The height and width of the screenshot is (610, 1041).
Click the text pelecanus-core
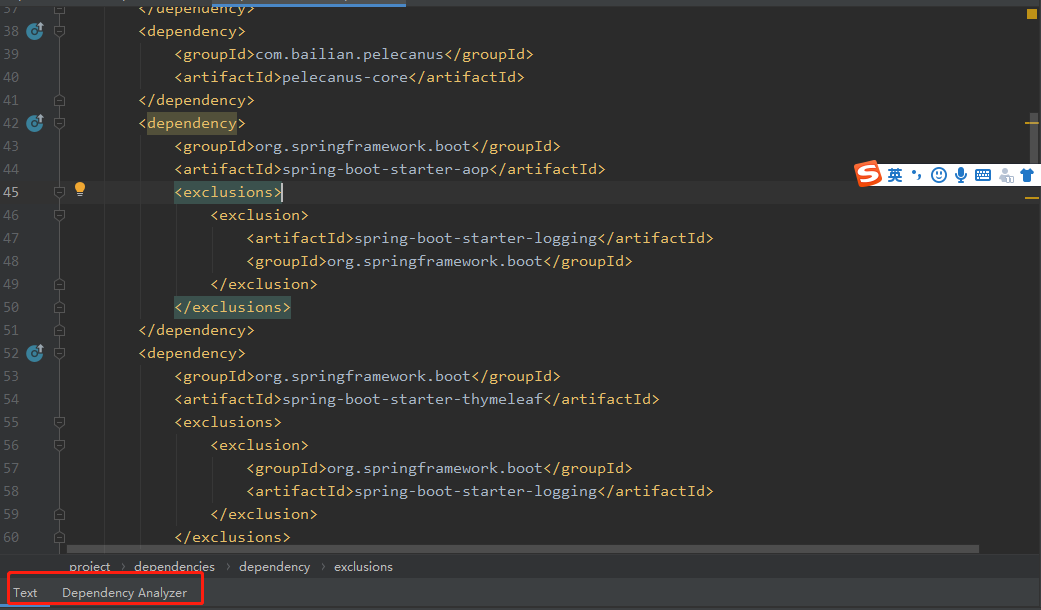(345, 77)
